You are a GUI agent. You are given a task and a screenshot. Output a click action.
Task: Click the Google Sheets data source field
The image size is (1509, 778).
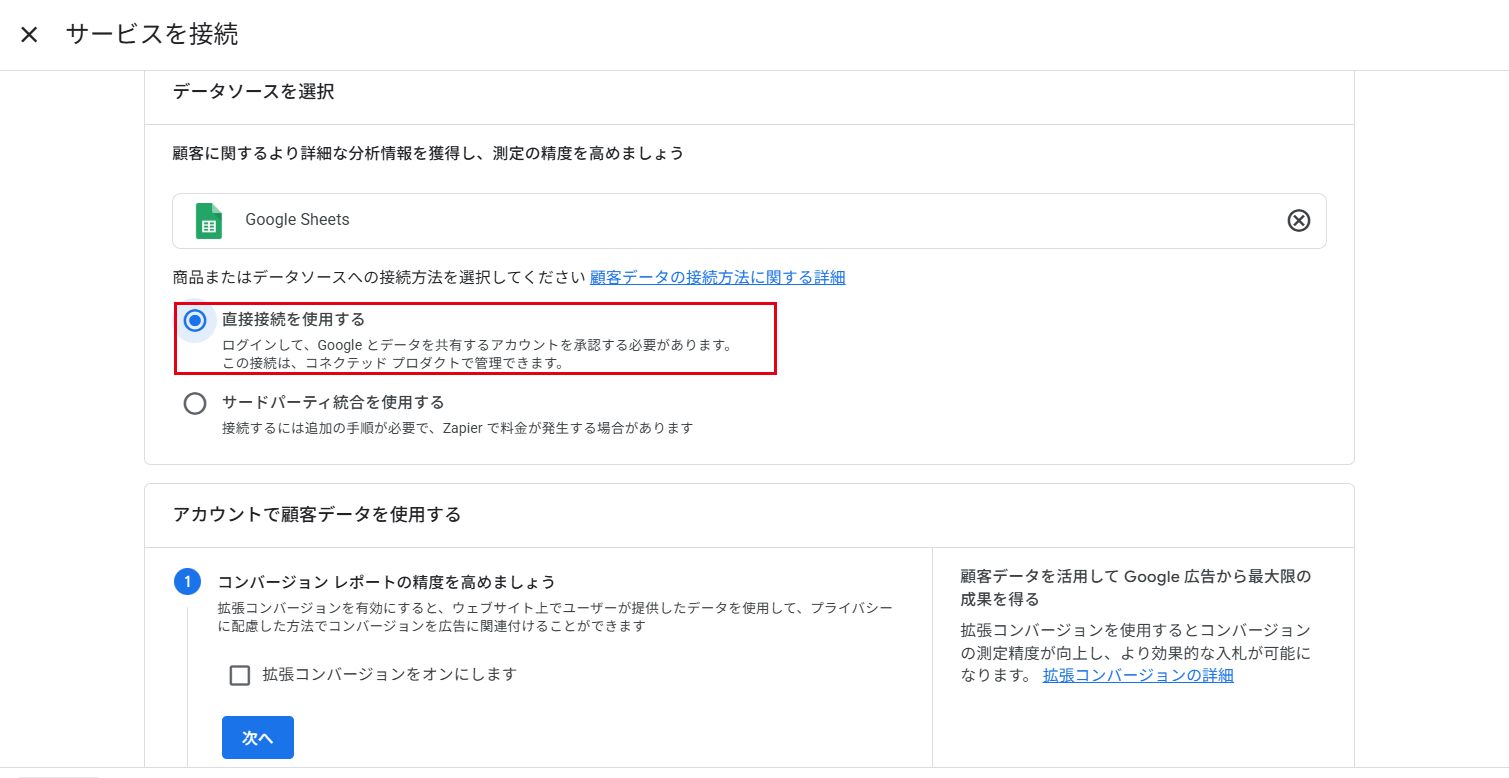(749, 221)
